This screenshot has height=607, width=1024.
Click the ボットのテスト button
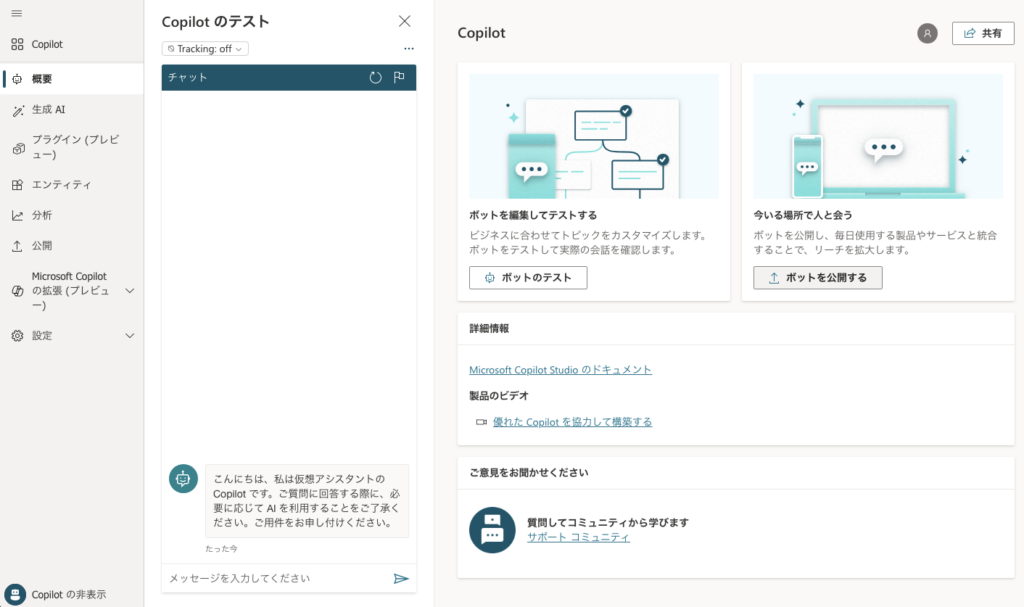pos(528,278)
